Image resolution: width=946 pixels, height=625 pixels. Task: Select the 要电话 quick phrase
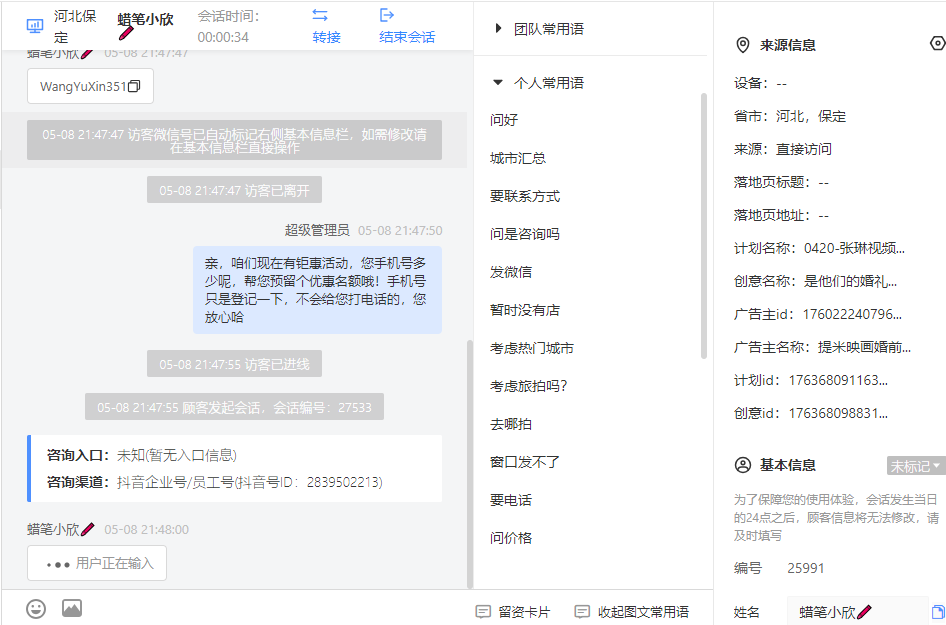point(511,500)
